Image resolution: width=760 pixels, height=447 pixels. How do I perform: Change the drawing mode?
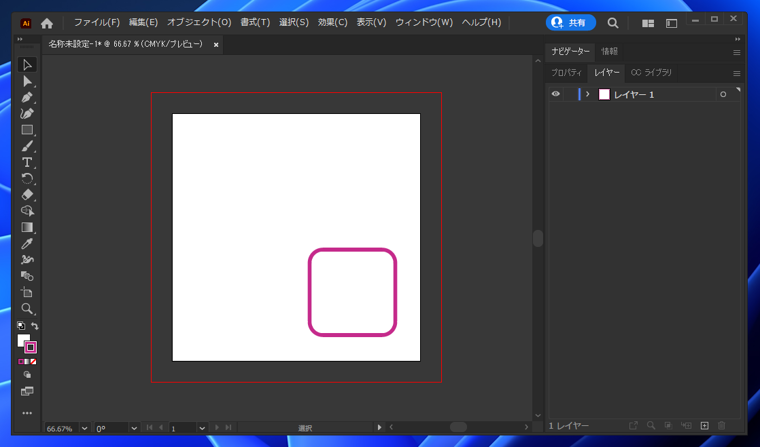tap(27, 375)
